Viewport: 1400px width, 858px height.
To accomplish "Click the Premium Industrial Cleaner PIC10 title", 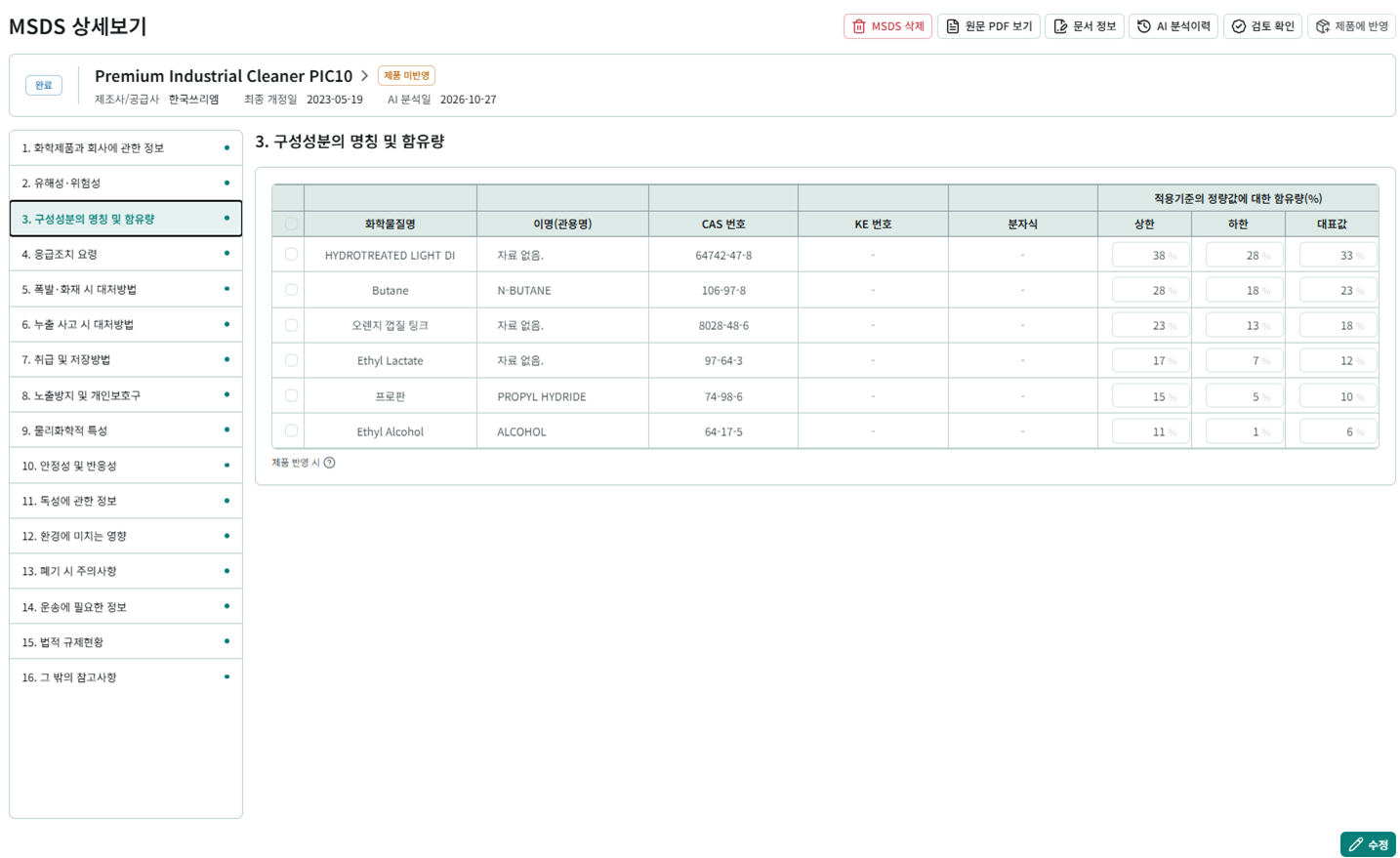I will (x=224, y=75).
